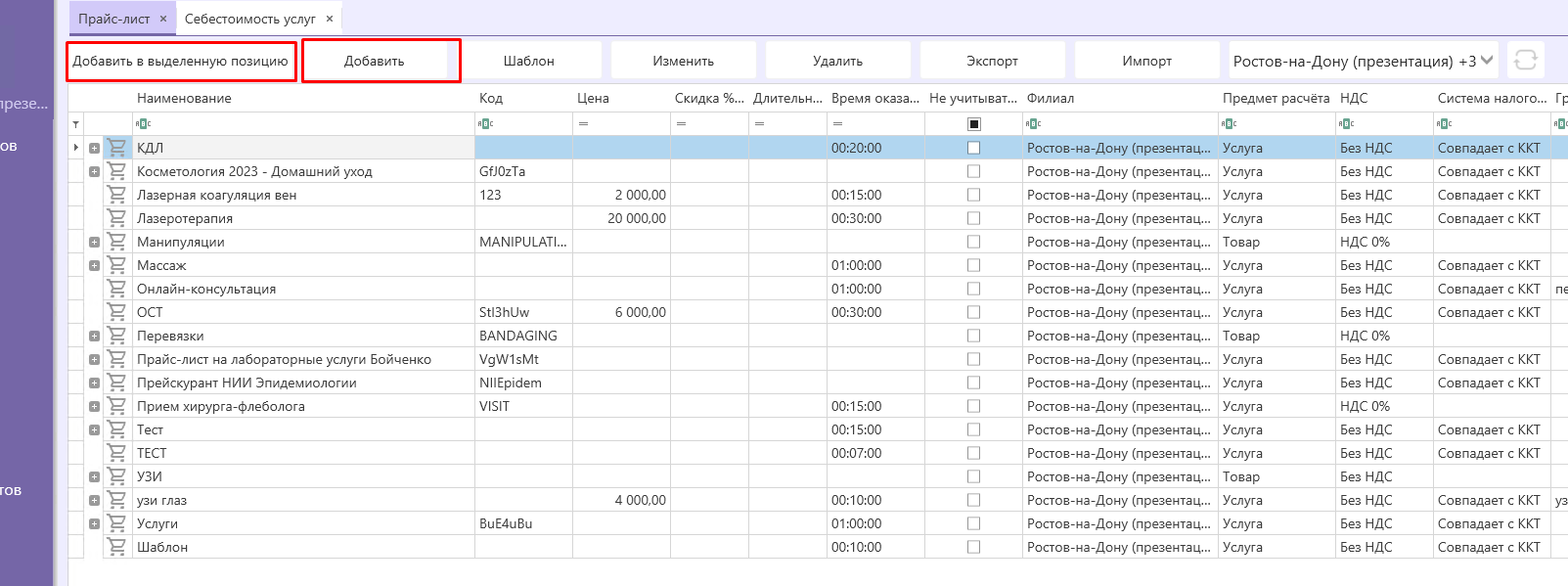Click filter operator icon in Код column
The height and width of the screenshot is (586, 1568).
485,124
